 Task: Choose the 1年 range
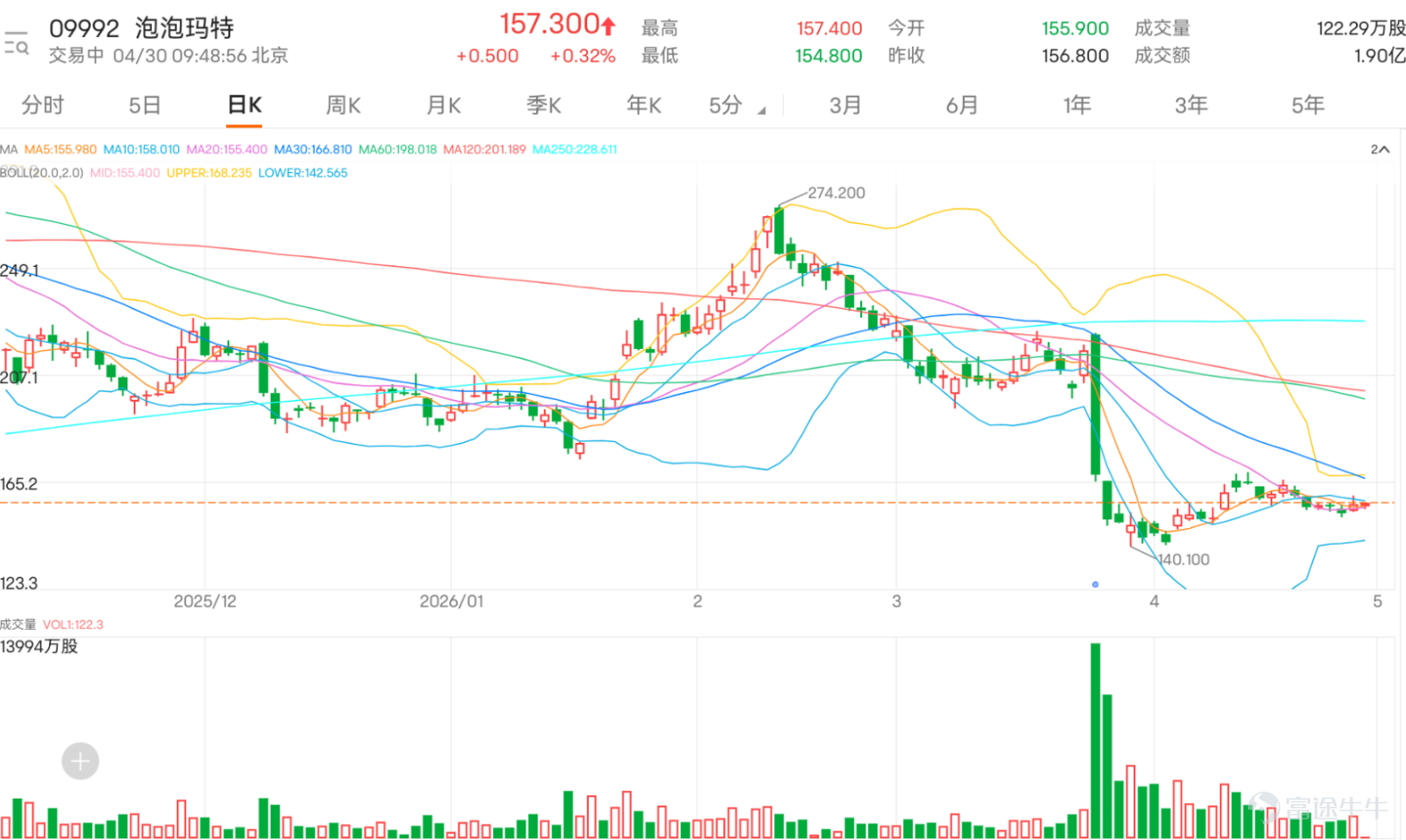coord(1077,105)
